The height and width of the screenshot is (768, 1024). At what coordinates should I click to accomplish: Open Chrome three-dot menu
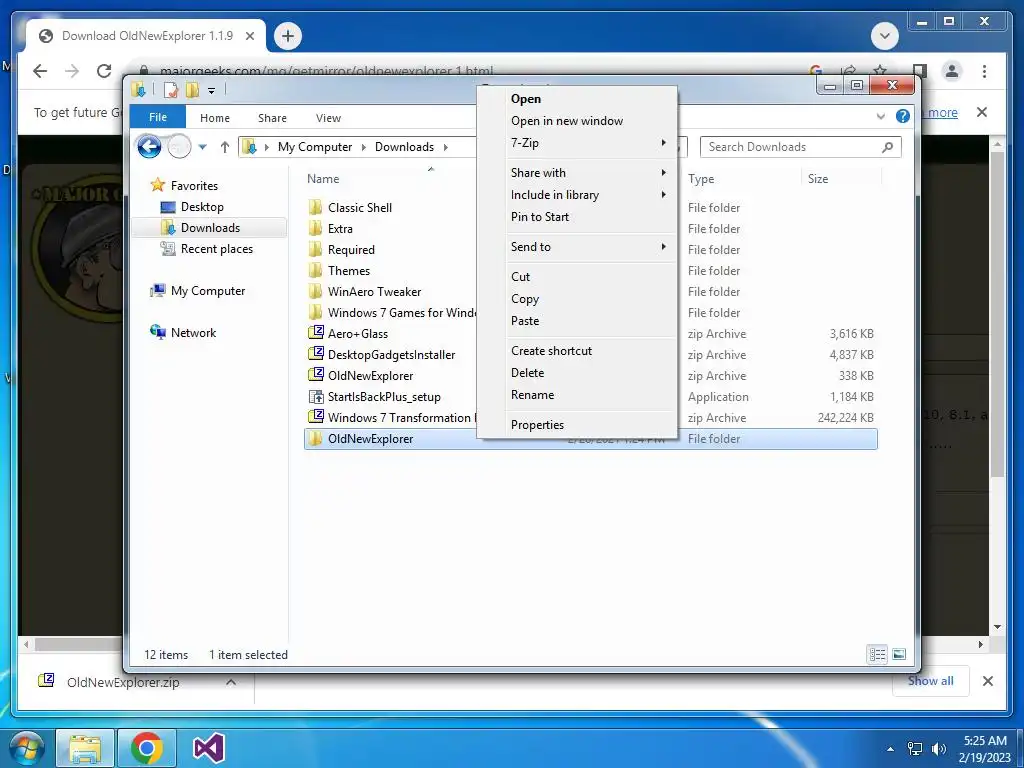point(984,71)
